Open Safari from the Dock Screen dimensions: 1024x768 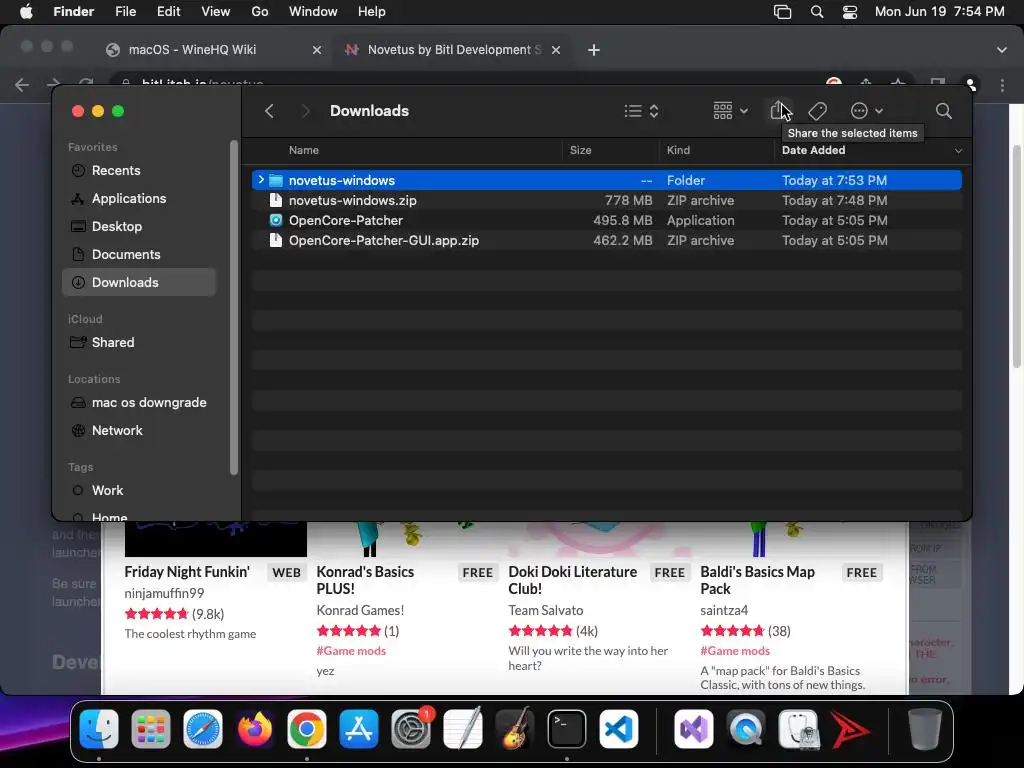pyautogui.click(x=203, y=729)
